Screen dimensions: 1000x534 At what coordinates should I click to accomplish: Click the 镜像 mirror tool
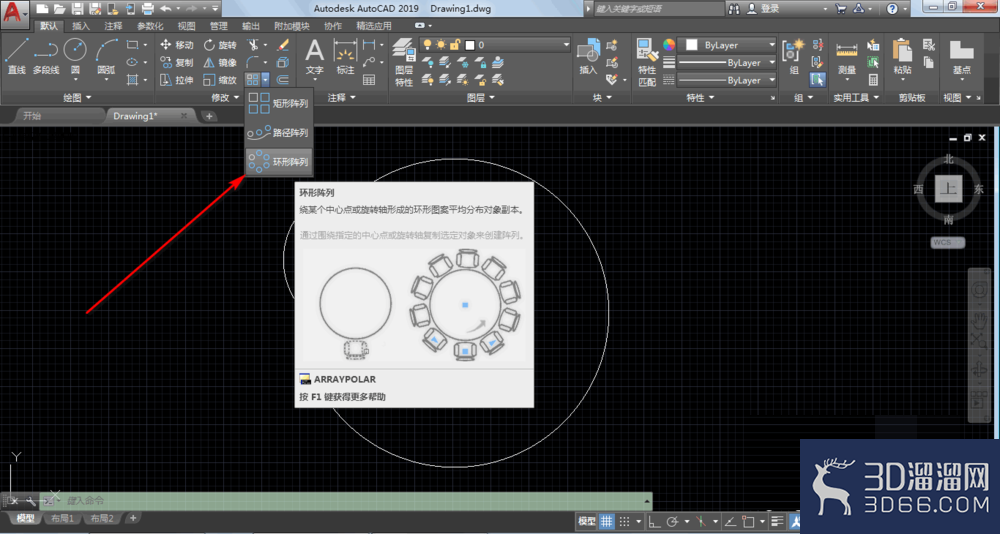(x=220, y=63)
